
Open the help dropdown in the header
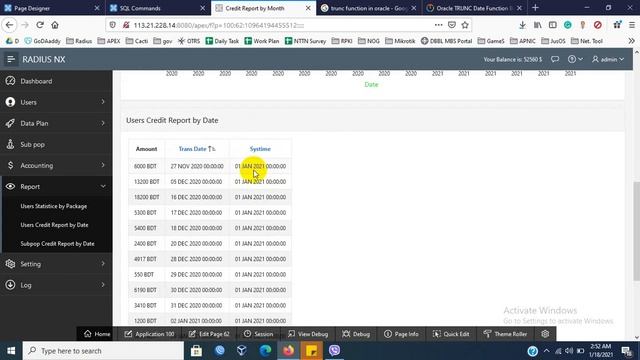575,59
